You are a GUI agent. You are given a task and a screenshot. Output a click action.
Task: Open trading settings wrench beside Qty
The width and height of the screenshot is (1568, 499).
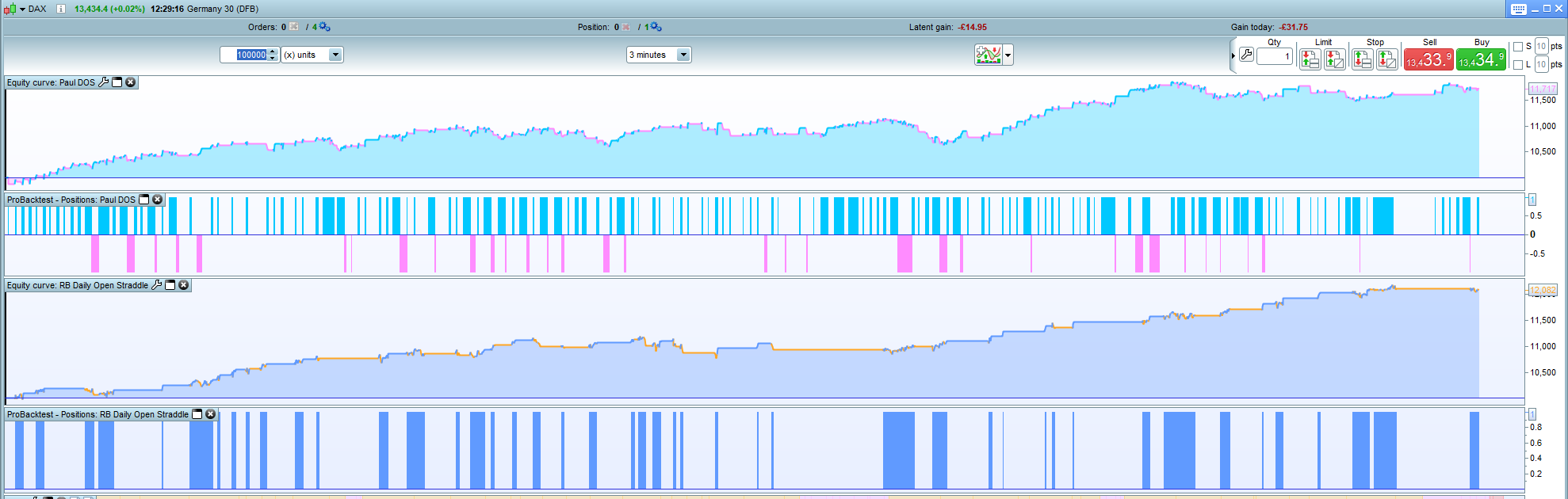click(x=1246, y=55)
